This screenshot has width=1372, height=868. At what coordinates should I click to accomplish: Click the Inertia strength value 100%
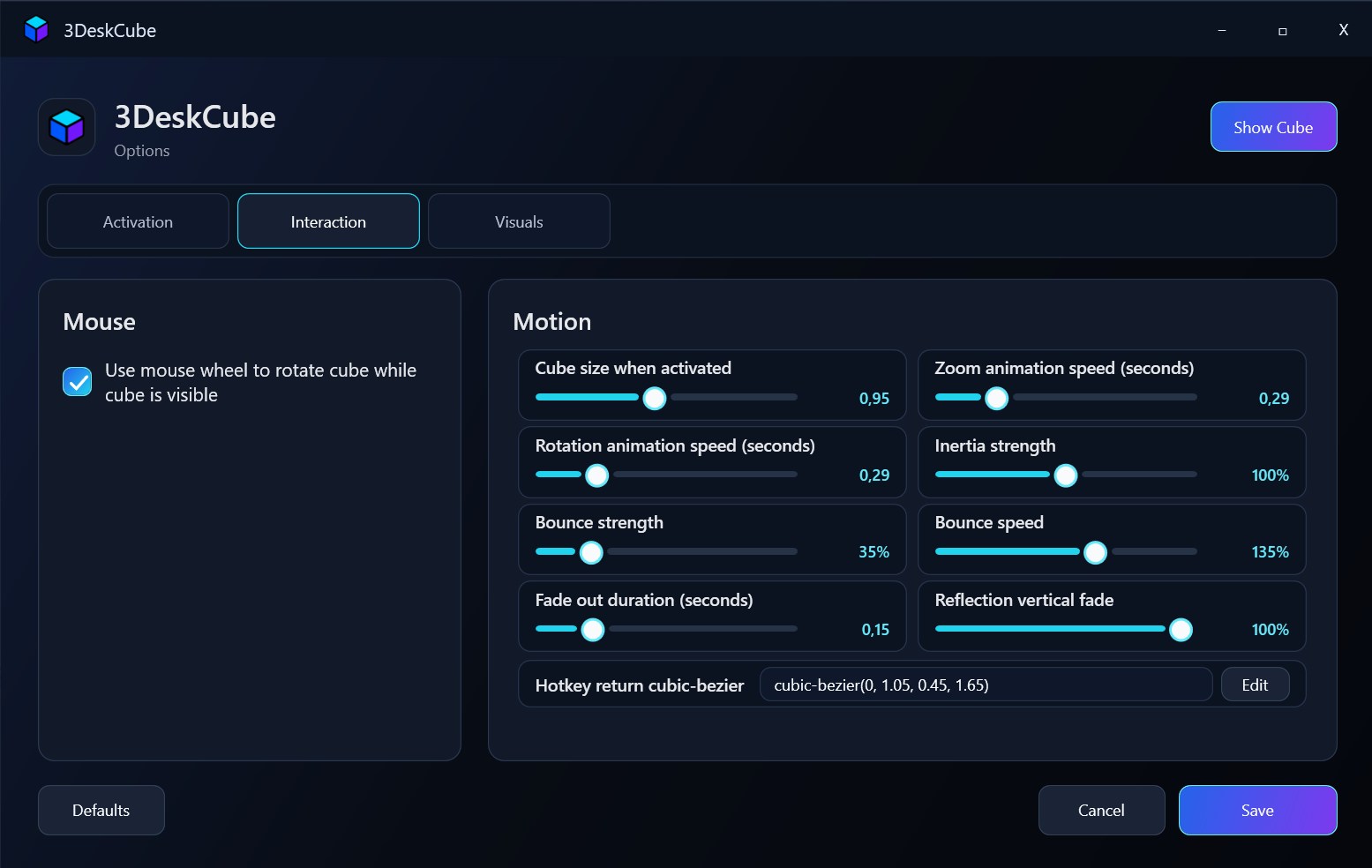(x=1271, y=475)
